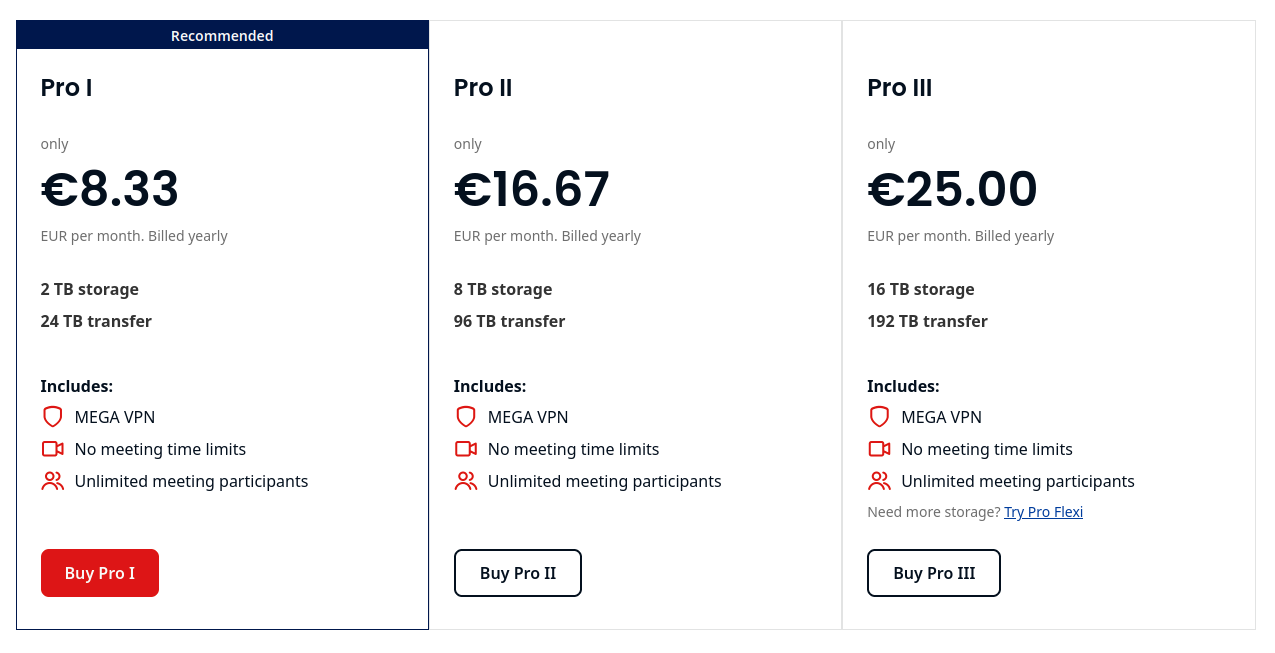Click the participants people icon in Pro II
This screenshot has height=653, width=1275.
[x=465, y=481]
